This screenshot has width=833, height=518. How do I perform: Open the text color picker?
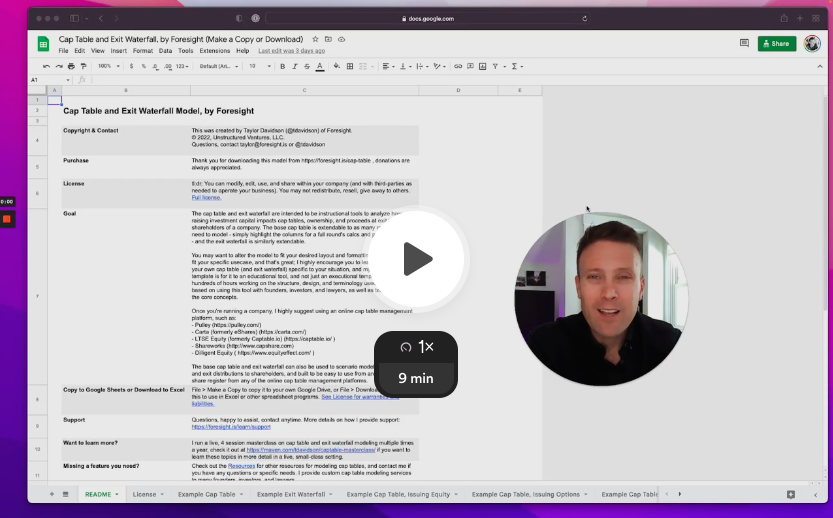[x=320, y=66]
